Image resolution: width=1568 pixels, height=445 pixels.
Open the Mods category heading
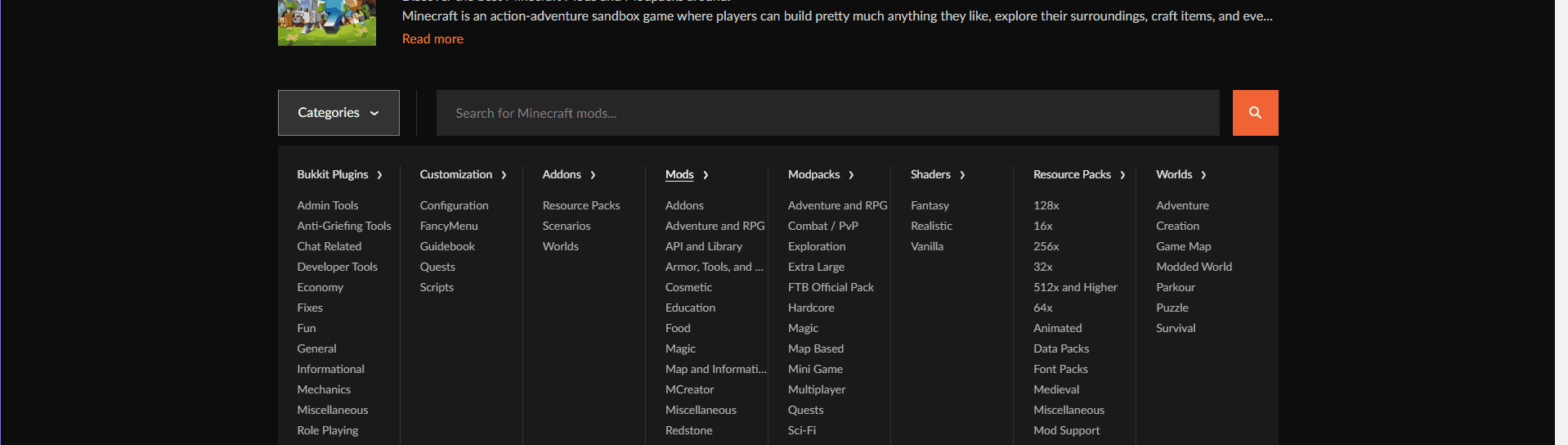point(679,174)
